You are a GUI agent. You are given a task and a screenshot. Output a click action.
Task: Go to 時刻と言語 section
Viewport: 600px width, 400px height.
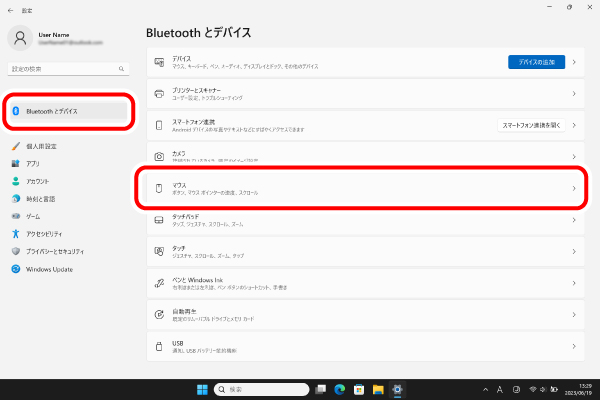[40, 199]
